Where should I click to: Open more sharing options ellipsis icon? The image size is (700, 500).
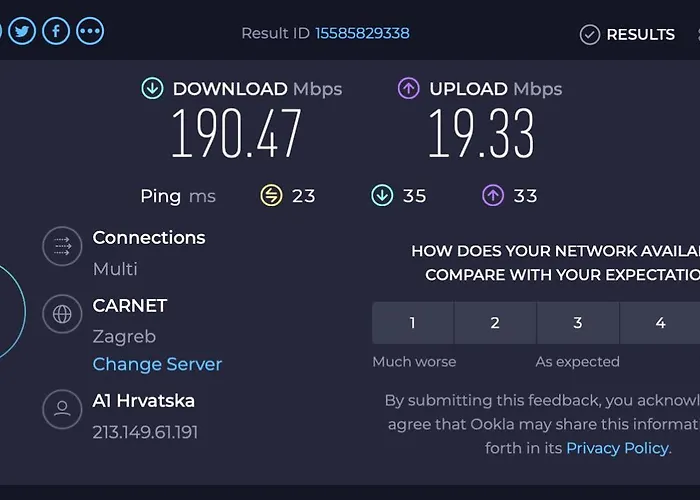[x=90, y=31]
